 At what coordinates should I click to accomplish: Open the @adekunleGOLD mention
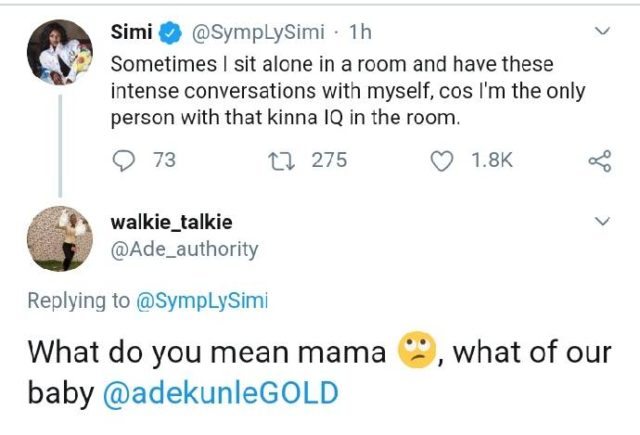[220, 393]
